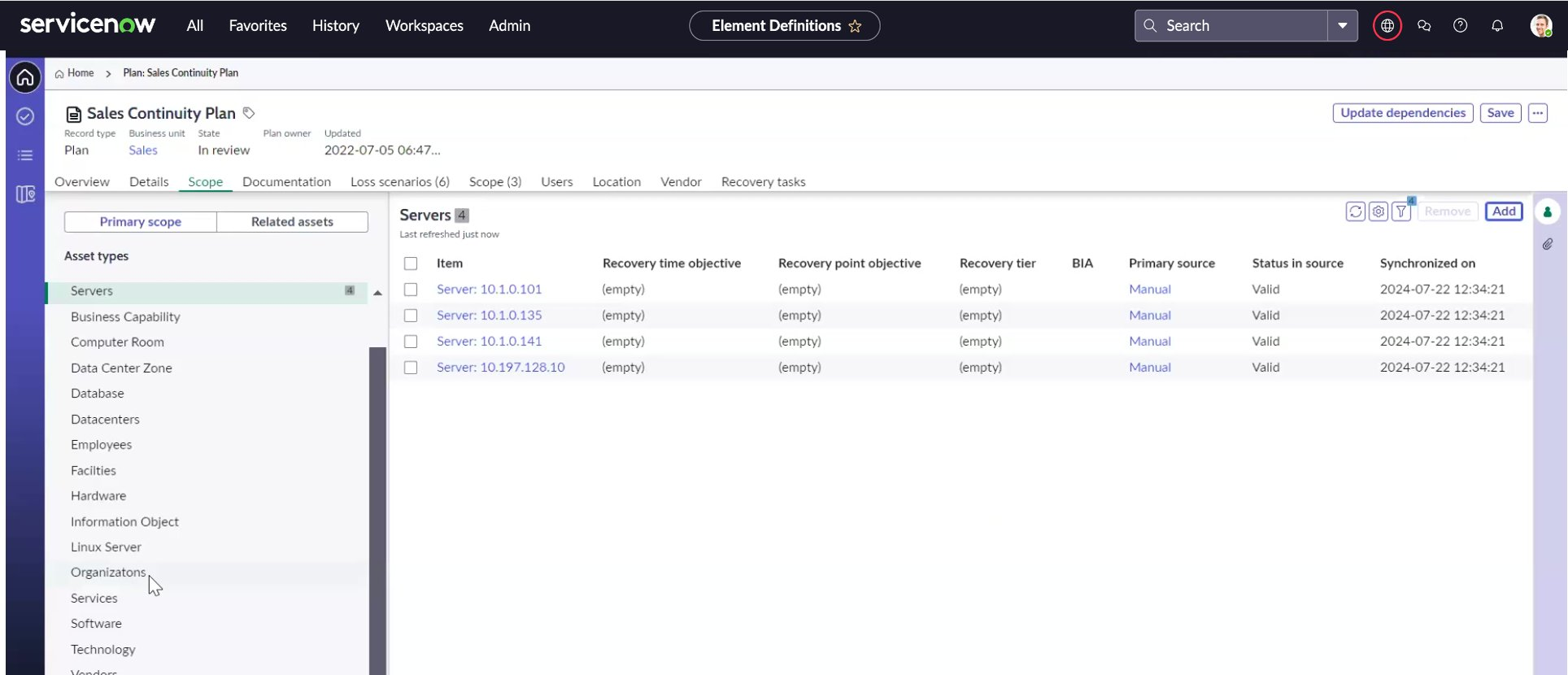Open the list icon in left sidebar

25,155
